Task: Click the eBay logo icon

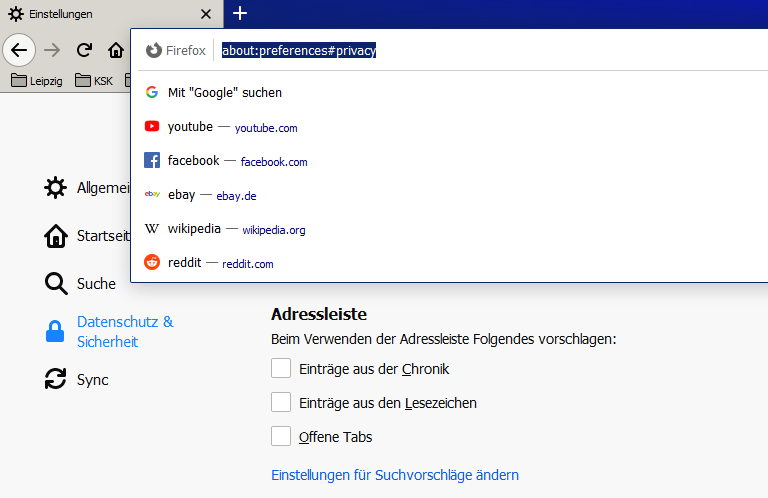Action: click(x=152, y=194)
